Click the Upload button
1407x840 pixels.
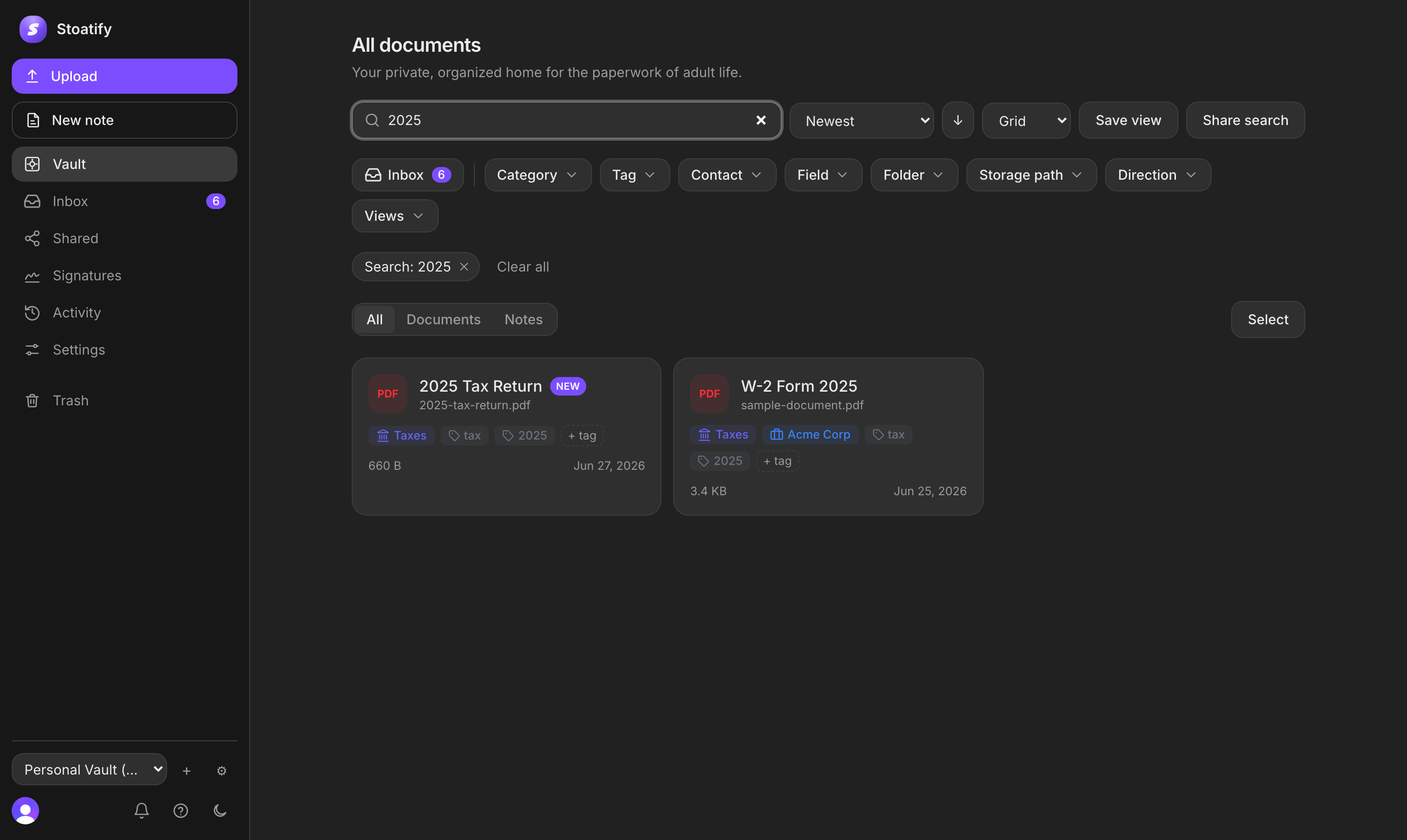[124, 76]
